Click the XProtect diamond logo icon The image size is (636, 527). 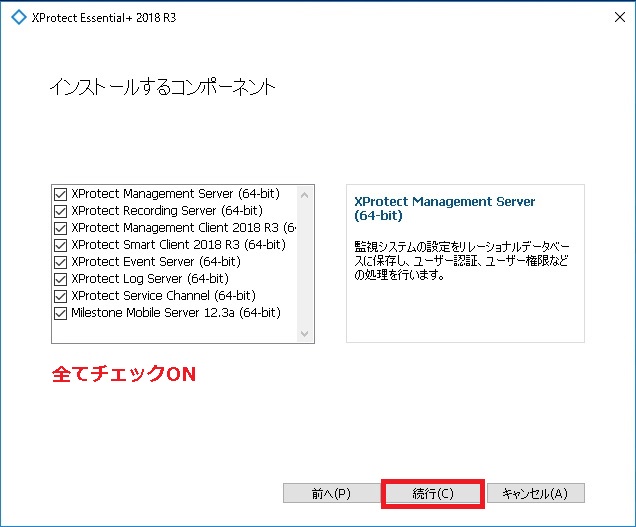[19, 17]
